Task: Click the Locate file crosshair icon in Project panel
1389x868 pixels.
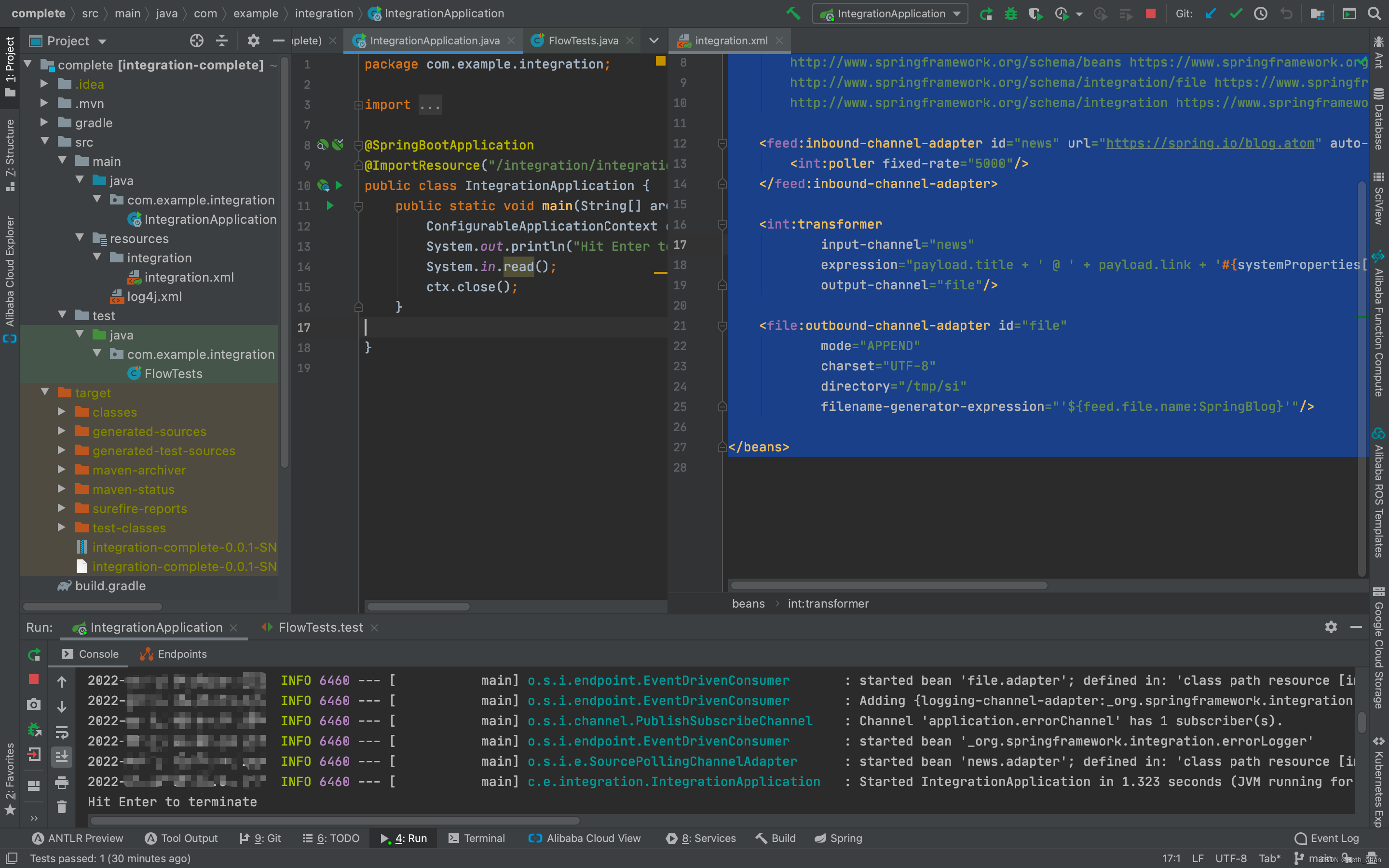Action: tap(196, 41)
